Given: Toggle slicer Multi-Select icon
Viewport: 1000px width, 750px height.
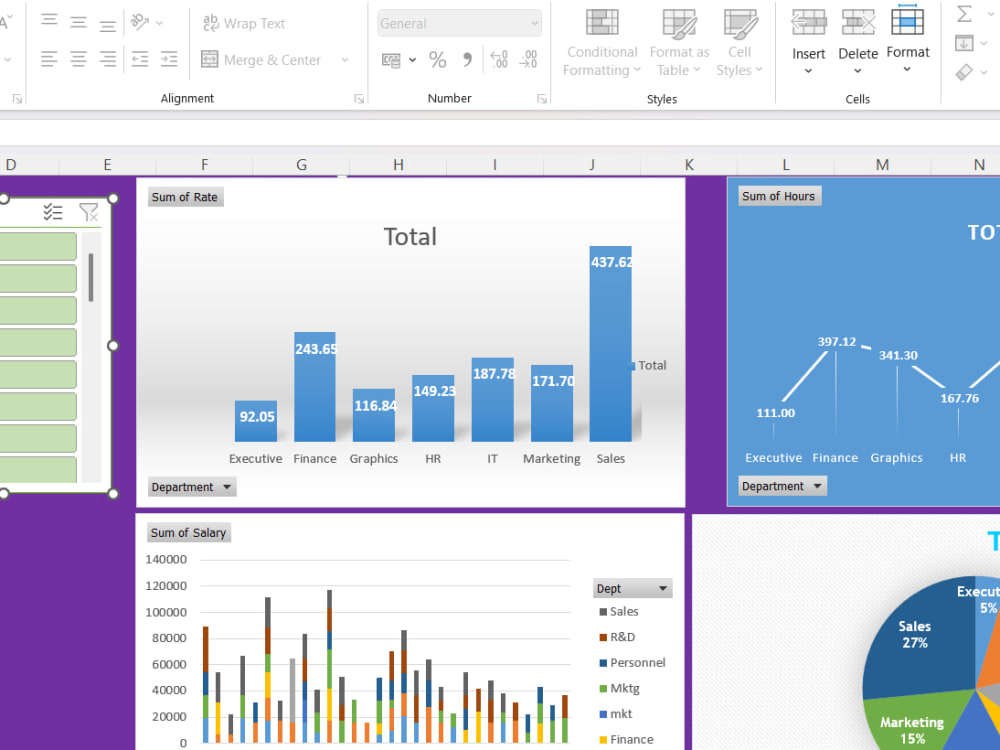Looking at the screenshot, I should click(52, 212).
